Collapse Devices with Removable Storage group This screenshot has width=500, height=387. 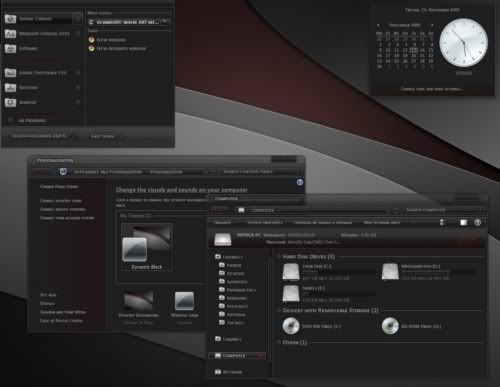tap(279, 310)
